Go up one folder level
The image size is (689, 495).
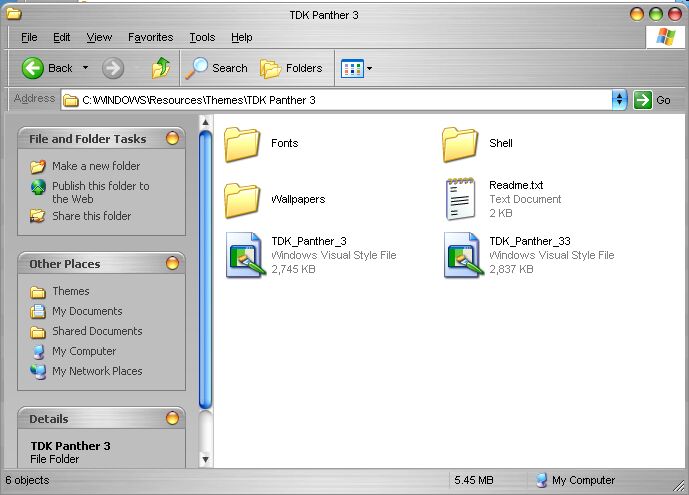[x=161, y=68]
